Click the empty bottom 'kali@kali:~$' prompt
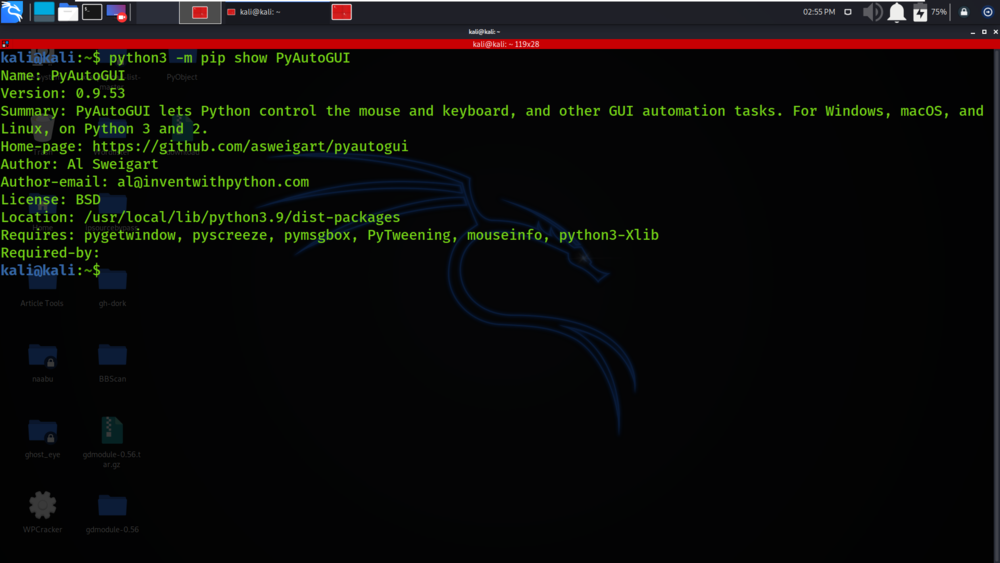1000x563 pixels. tap(50, 270)
